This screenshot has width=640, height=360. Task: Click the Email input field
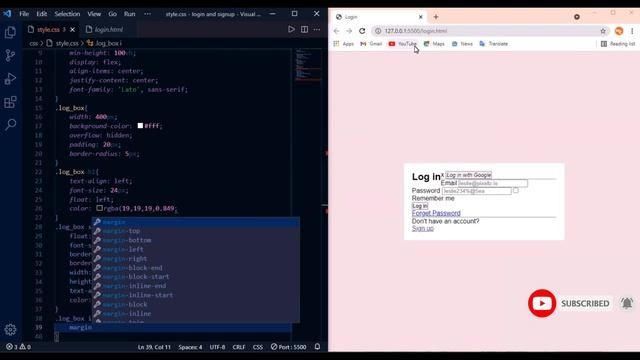pos(493,183)
